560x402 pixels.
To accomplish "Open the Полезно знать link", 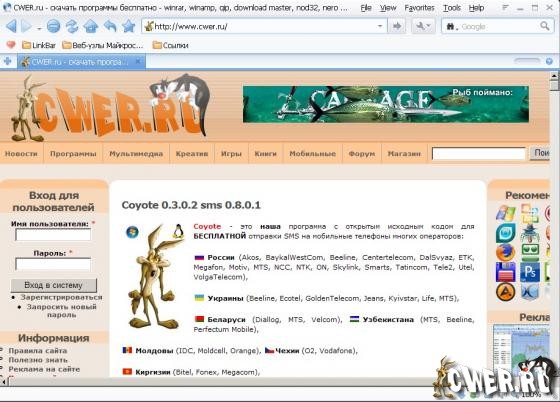I will 38,360.
